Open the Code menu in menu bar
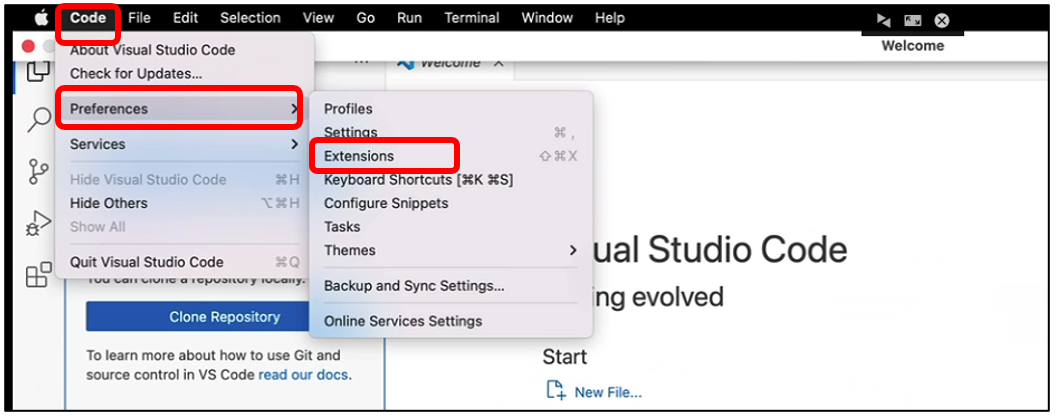Screen dimensions: 1056x416 pyautogui.click(x=88, y=18)
